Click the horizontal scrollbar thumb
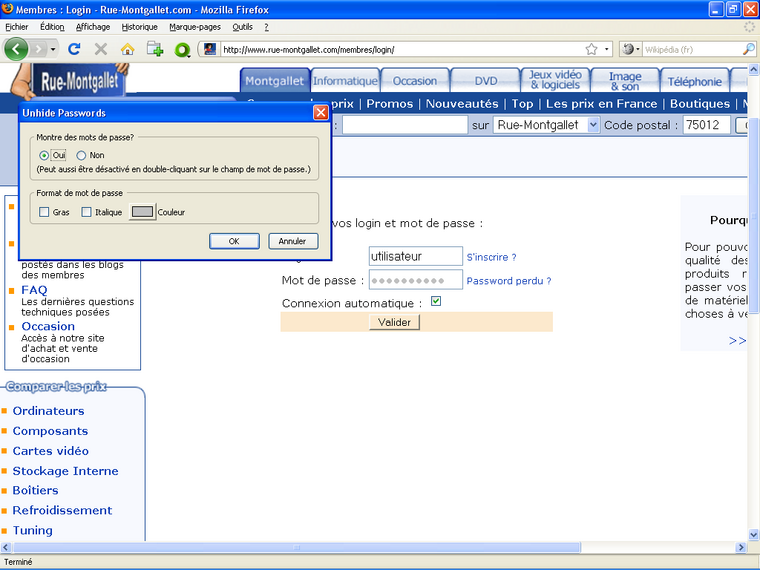Viewport: 760px width, 570px height. tap(297, 548)
